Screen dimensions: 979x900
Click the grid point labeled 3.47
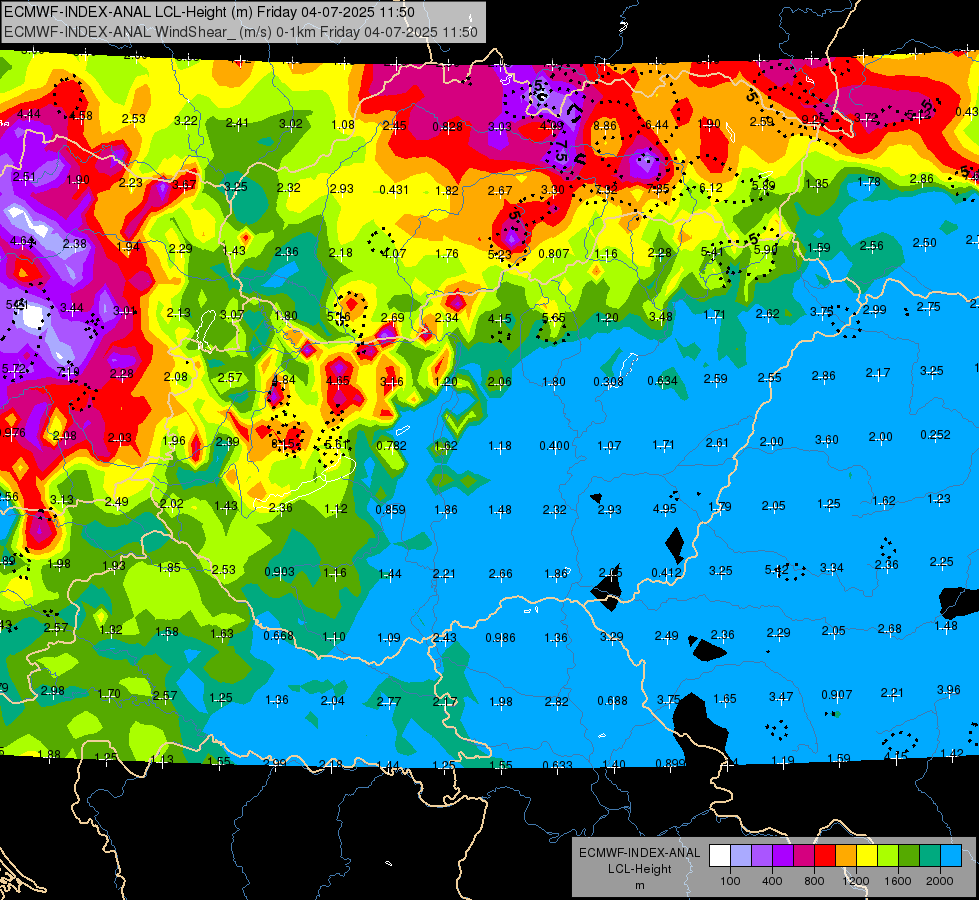[781, 696]
